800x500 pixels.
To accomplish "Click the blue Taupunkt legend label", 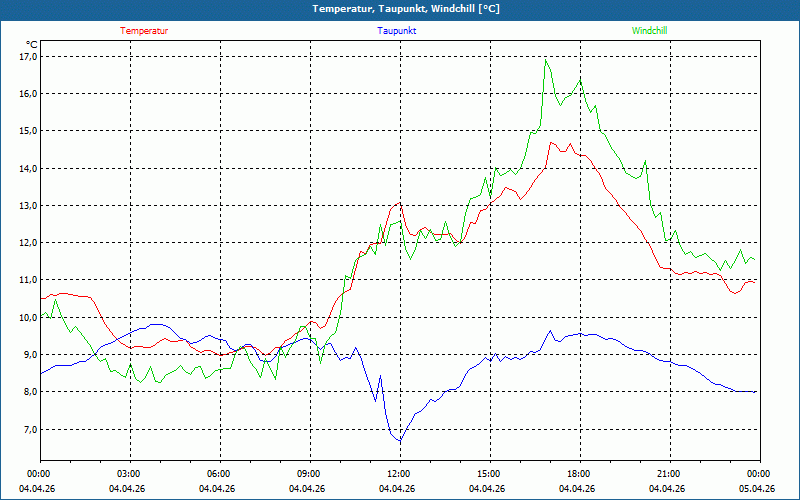I will 397,31.
